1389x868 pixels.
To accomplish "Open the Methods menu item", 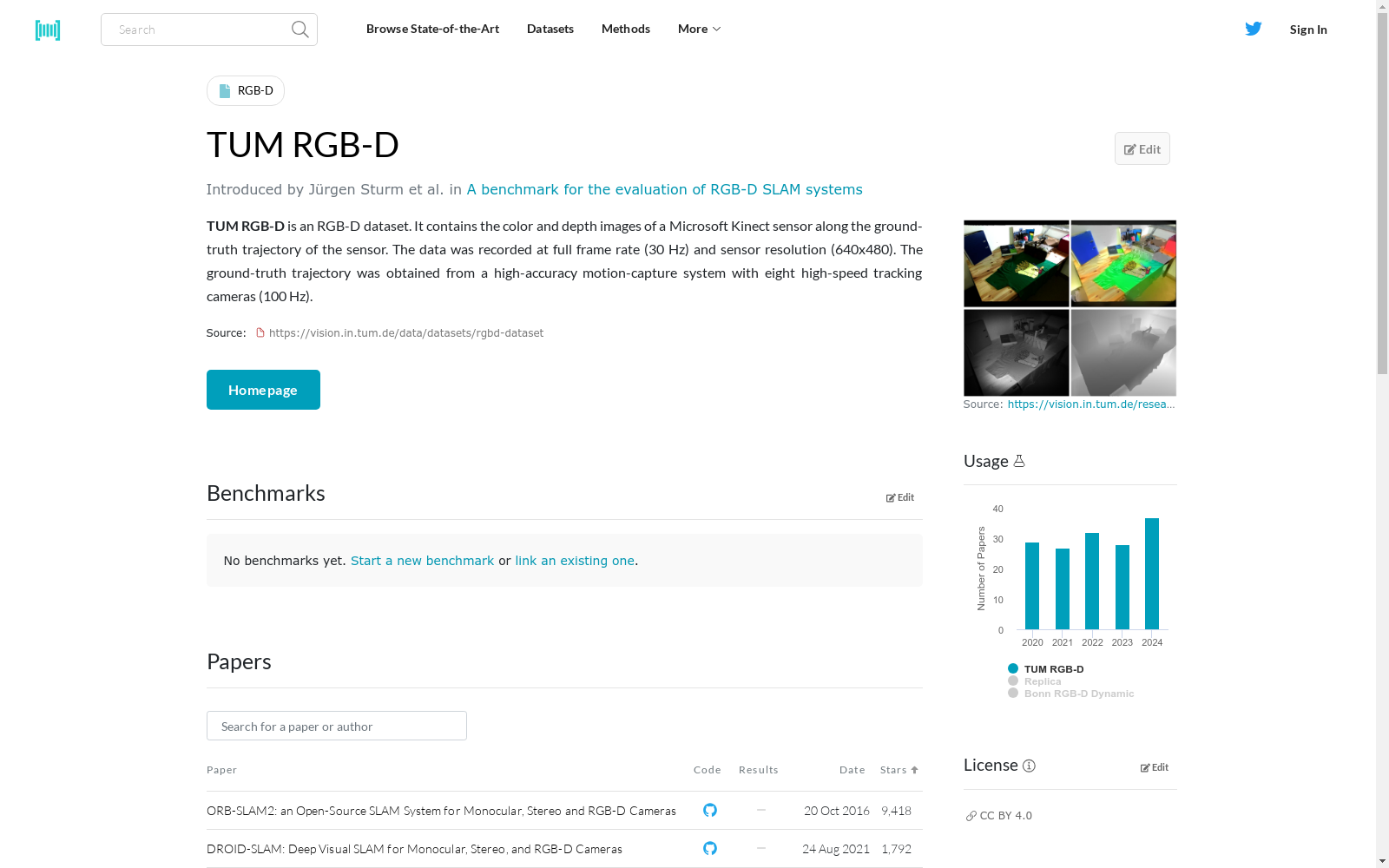I will 625,29.
